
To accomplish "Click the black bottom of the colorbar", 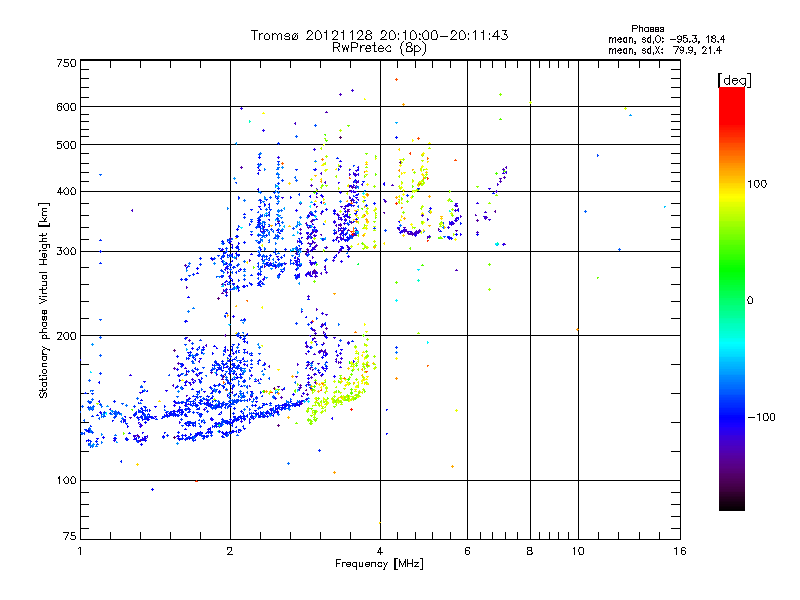I will tap(732, 506).
